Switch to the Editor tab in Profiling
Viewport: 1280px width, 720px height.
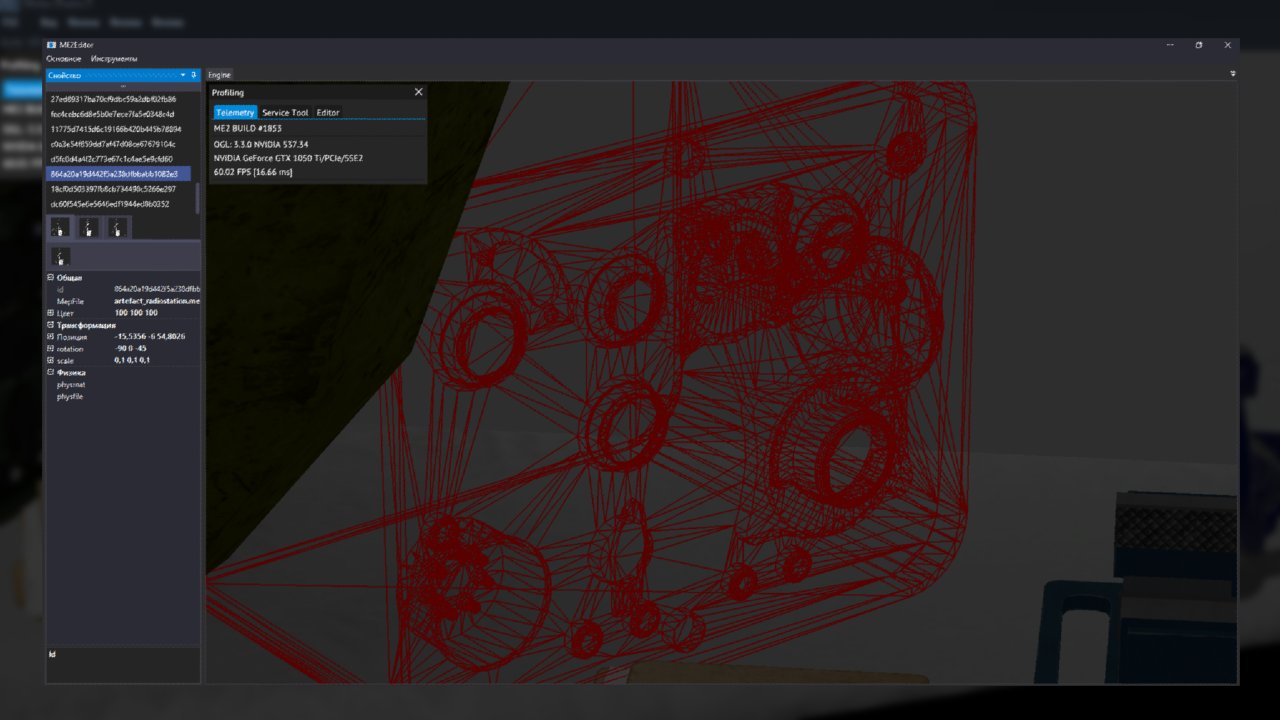[x=328, y=112]
